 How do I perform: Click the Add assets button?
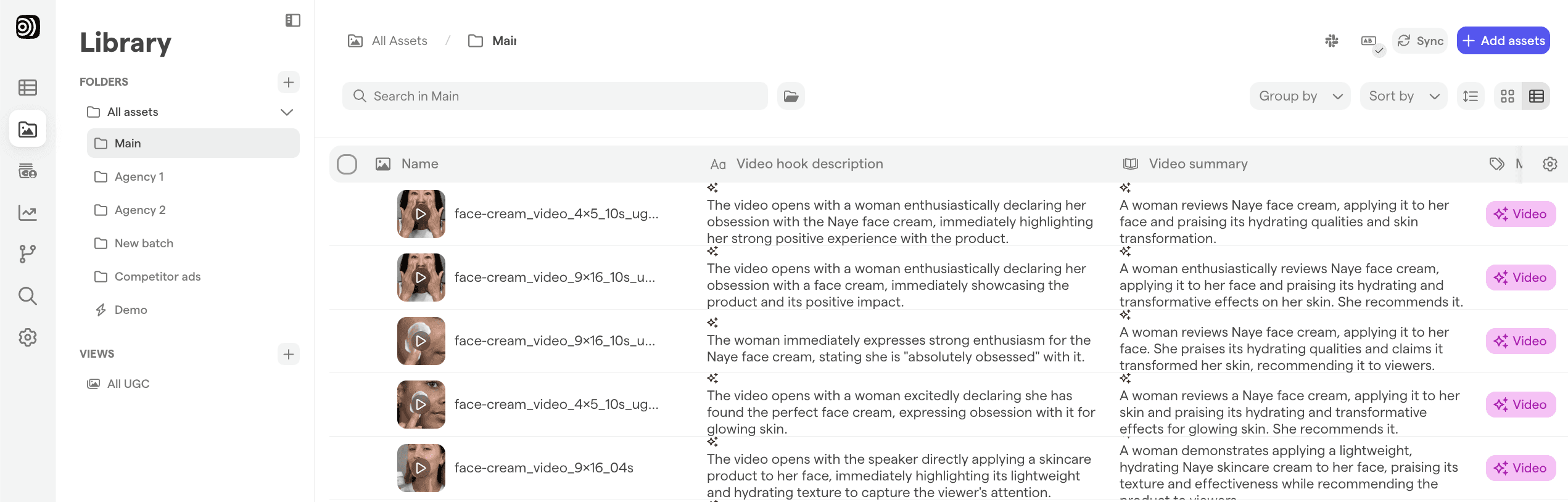click(x=1503, y=41)
